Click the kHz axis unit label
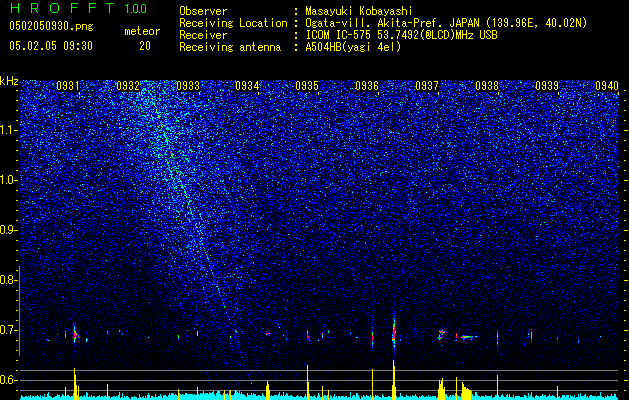Image resolution: width=629 pixels, height=400 pixels. tap(9, 81)
